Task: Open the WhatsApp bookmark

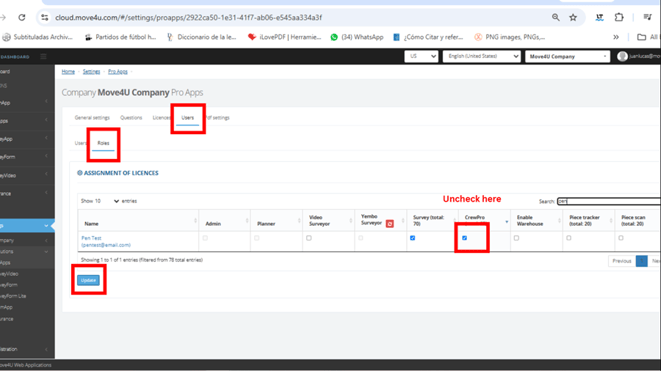Action: point(357,37)
